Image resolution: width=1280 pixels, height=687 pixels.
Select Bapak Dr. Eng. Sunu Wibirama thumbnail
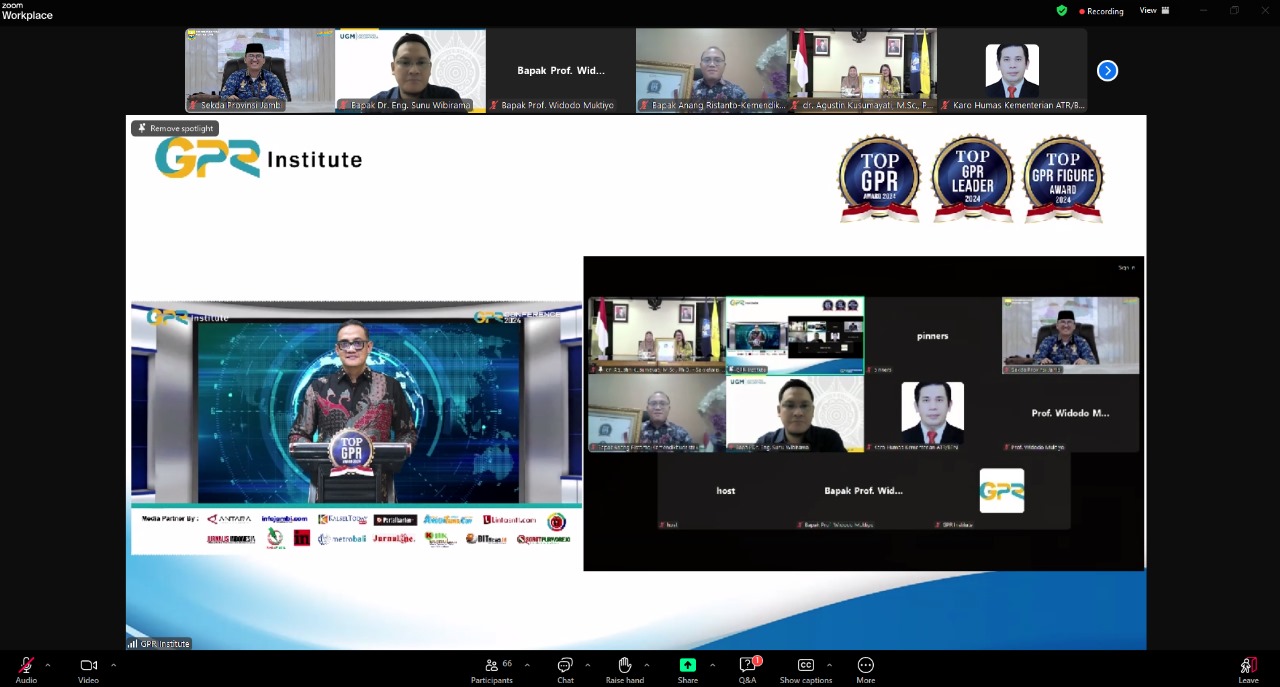coord(410,70)
